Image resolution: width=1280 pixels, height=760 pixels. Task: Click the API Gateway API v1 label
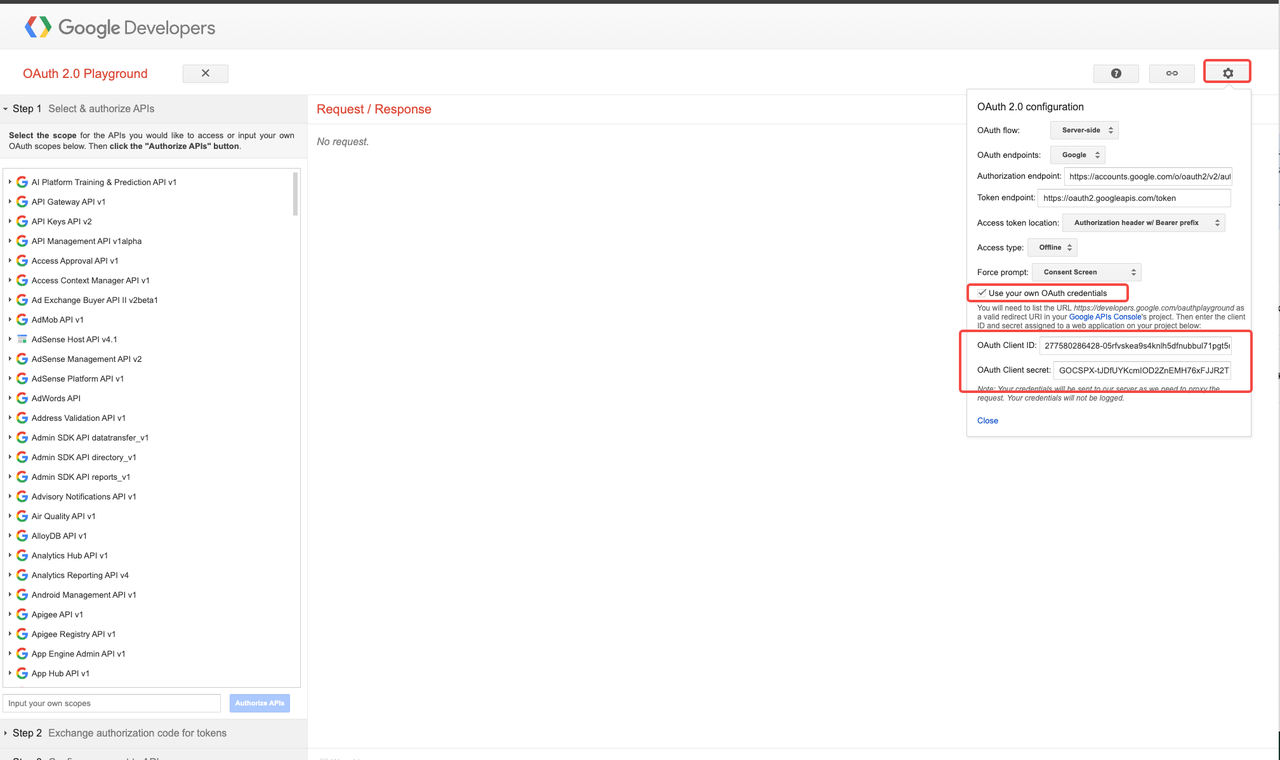(68, 202)
